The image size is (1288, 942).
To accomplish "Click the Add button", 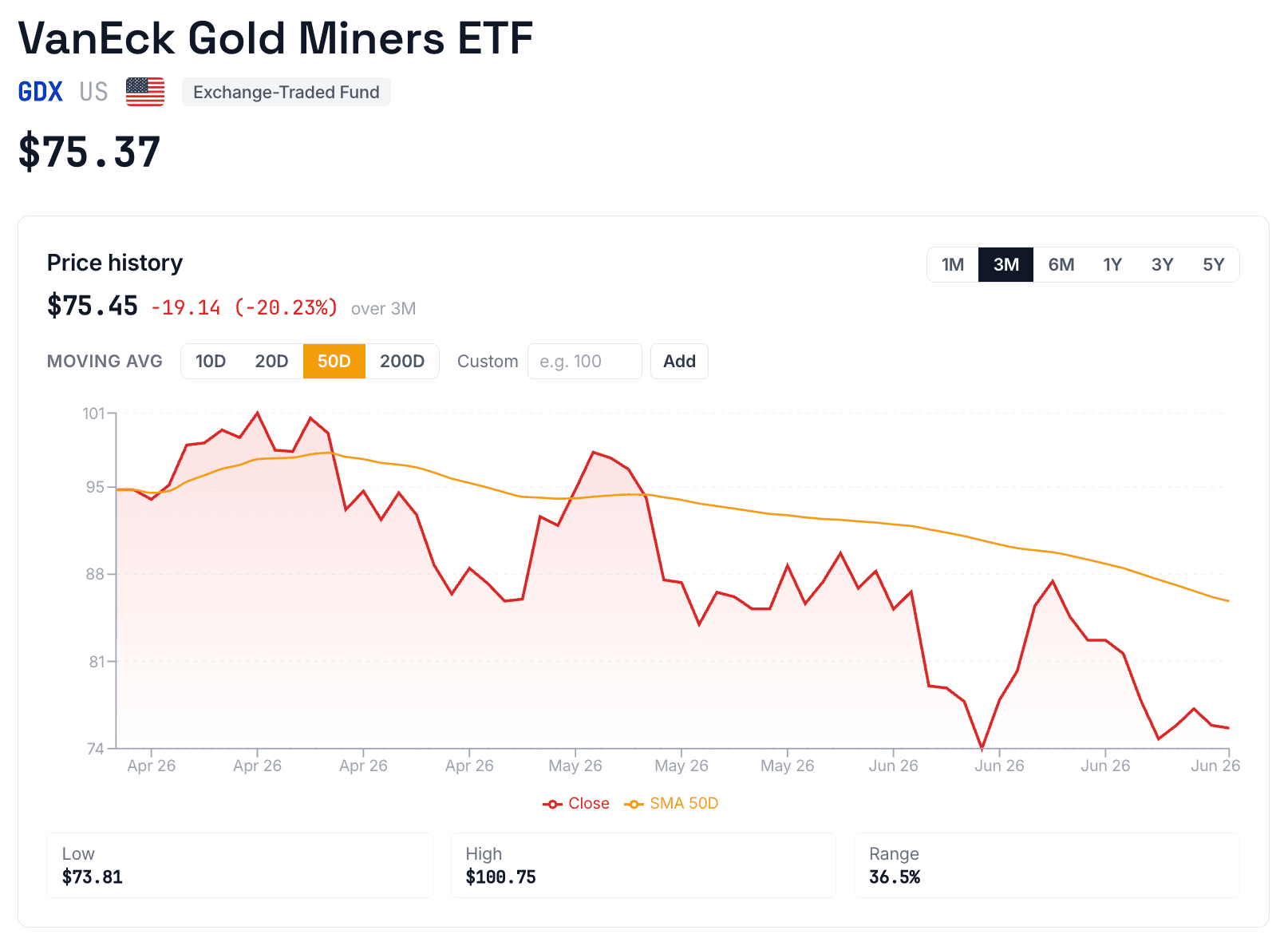I will tap(679, 362).
